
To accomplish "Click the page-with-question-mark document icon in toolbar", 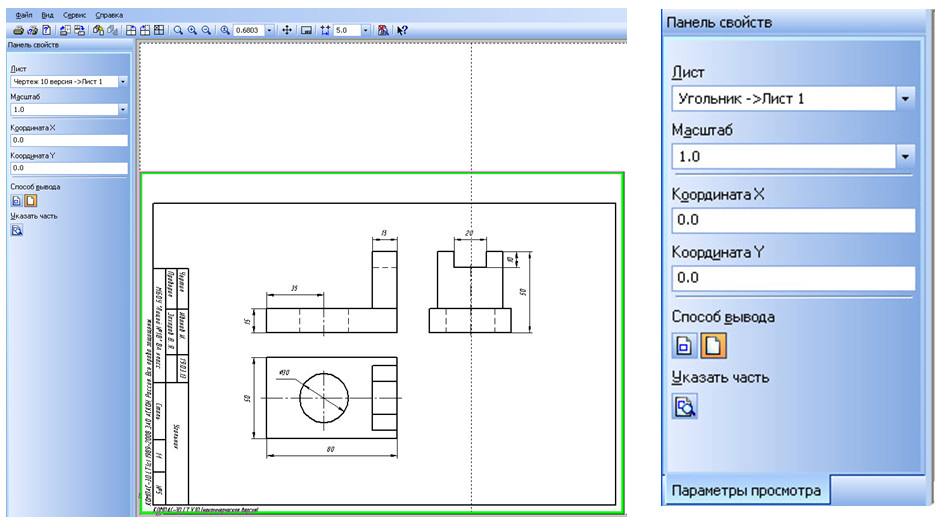I will (x=46, y=30).
